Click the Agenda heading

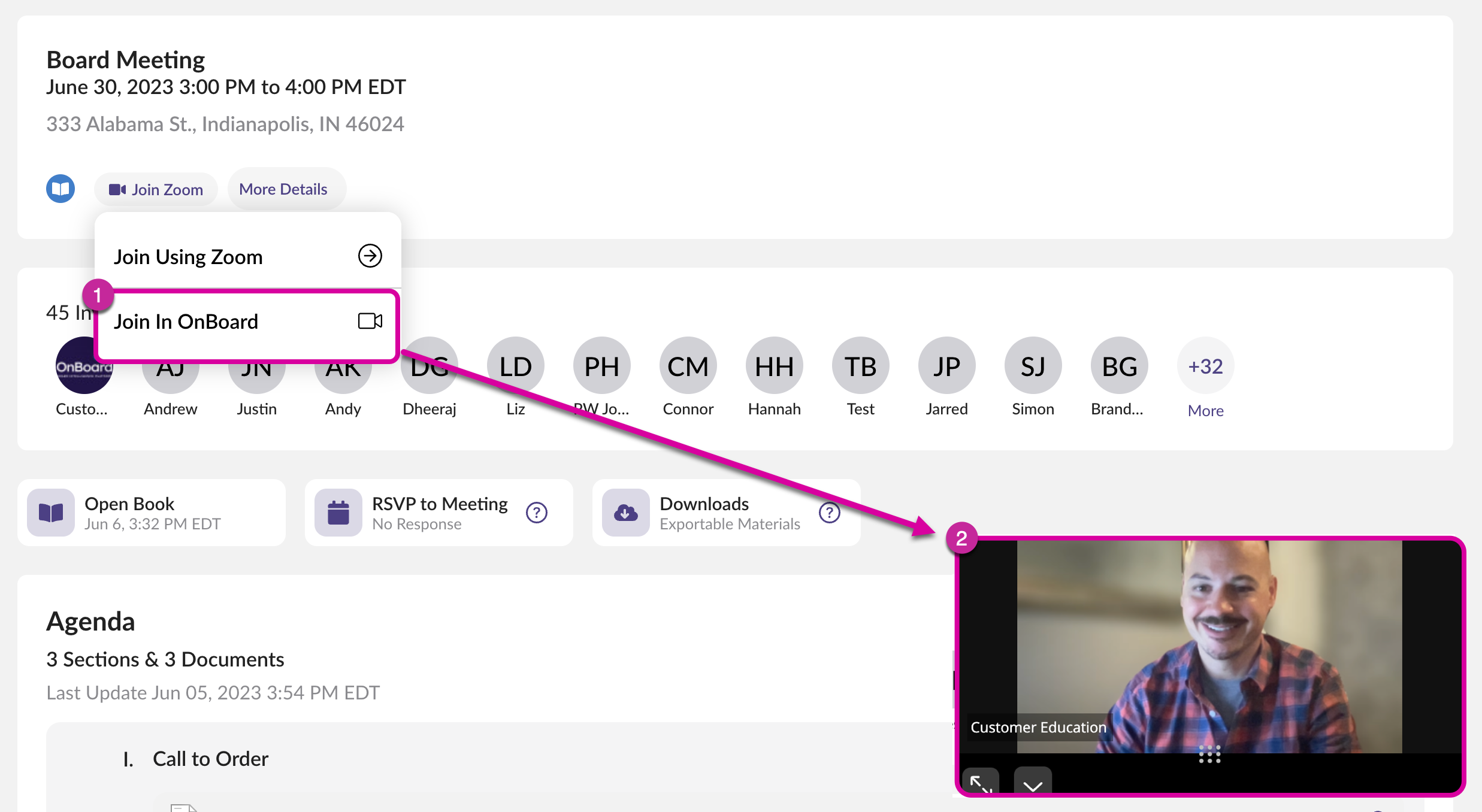[x=90, y=622]
